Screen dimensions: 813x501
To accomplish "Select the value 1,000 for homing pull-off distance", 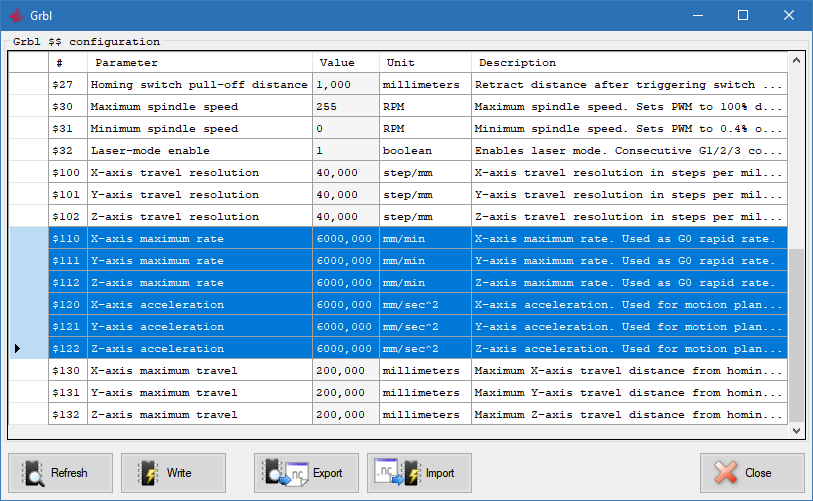I will (x=346, y=85).
